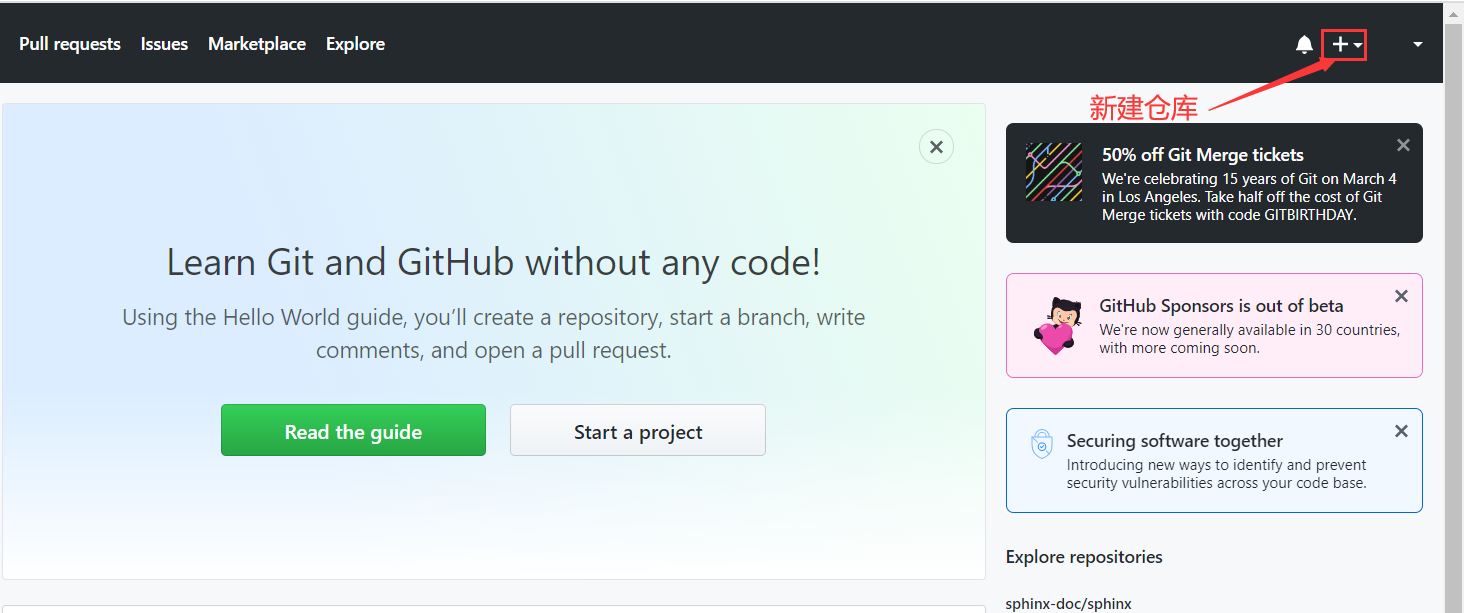Image resolution: width=1464 pixels, height=613 pixels.
Task: Open the Issues page
Action: [x=164, y=44]
